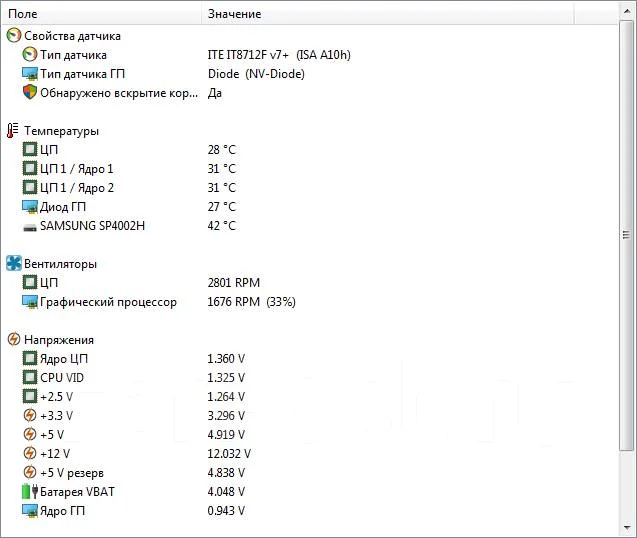Viewport: 637px width, 538px height.
Task: Select the Свойства датчика group label
Action: coord(72,36)
